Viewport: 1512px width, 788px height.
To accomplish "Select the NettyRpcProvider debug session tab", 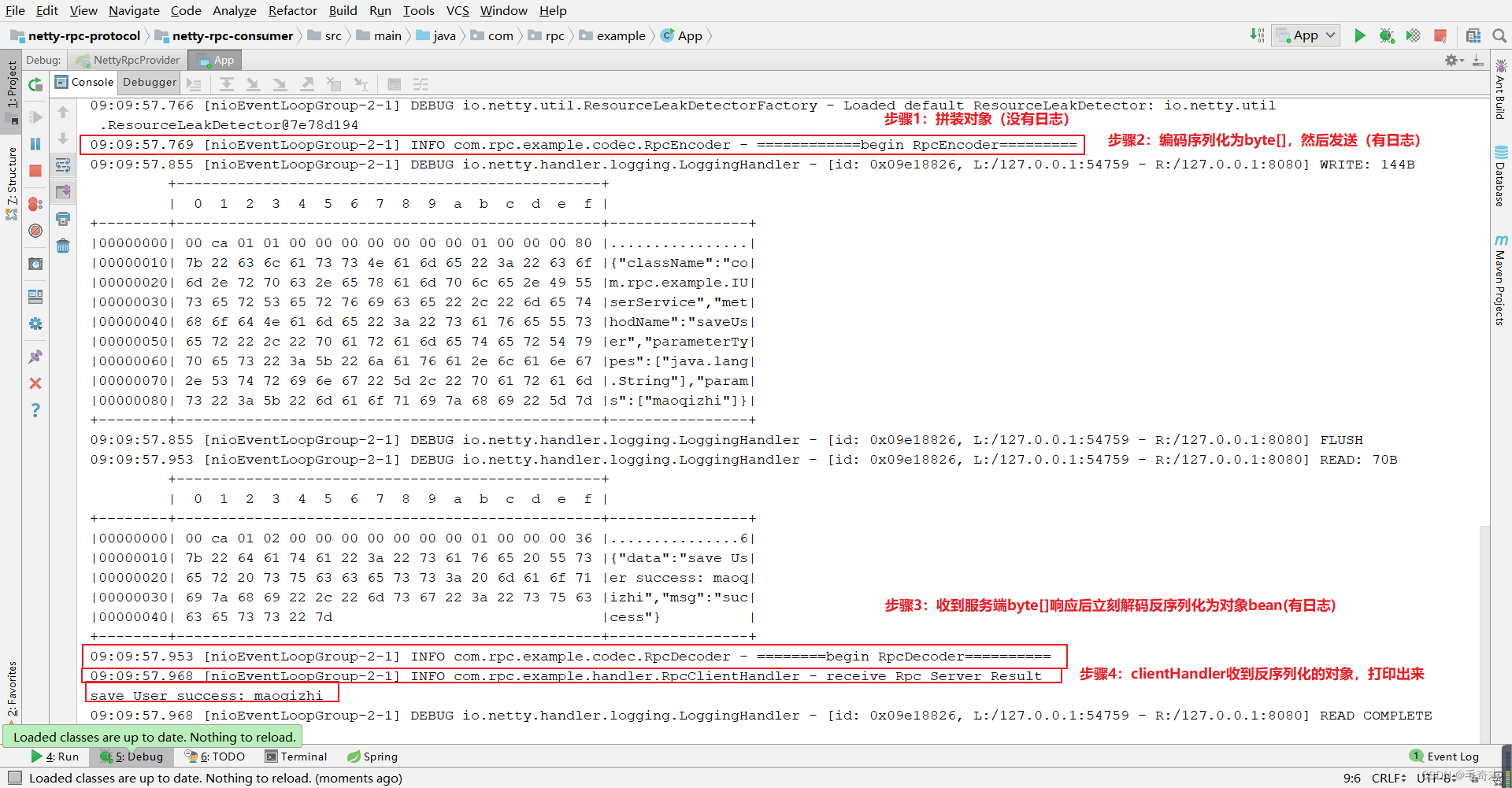I will coord(128,60).
